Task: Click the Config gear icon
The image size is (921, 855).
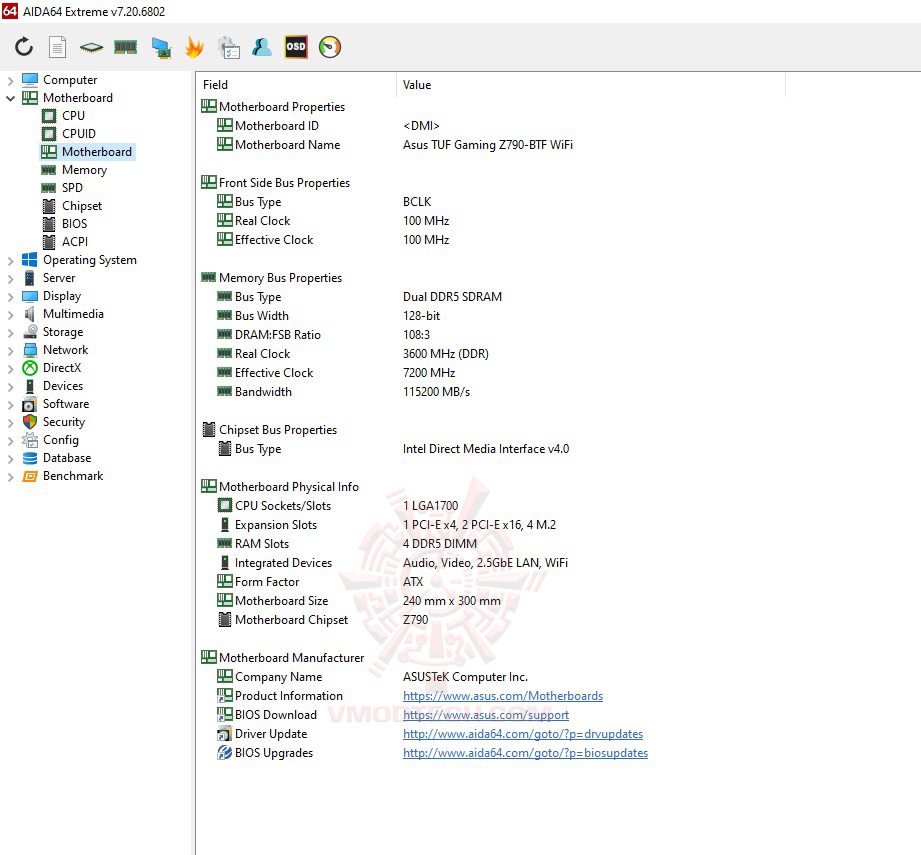Action: tap(30, 440)
